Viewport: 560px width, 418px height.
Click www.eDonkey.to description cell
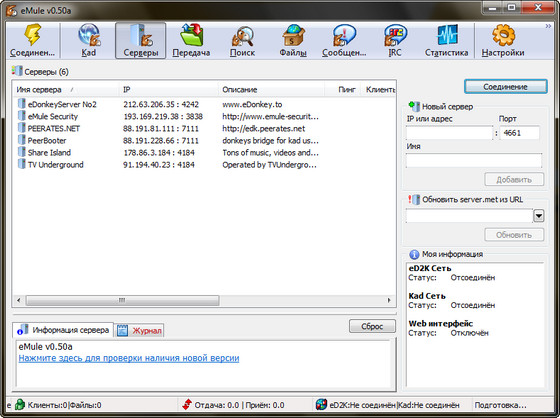(252, 104)
